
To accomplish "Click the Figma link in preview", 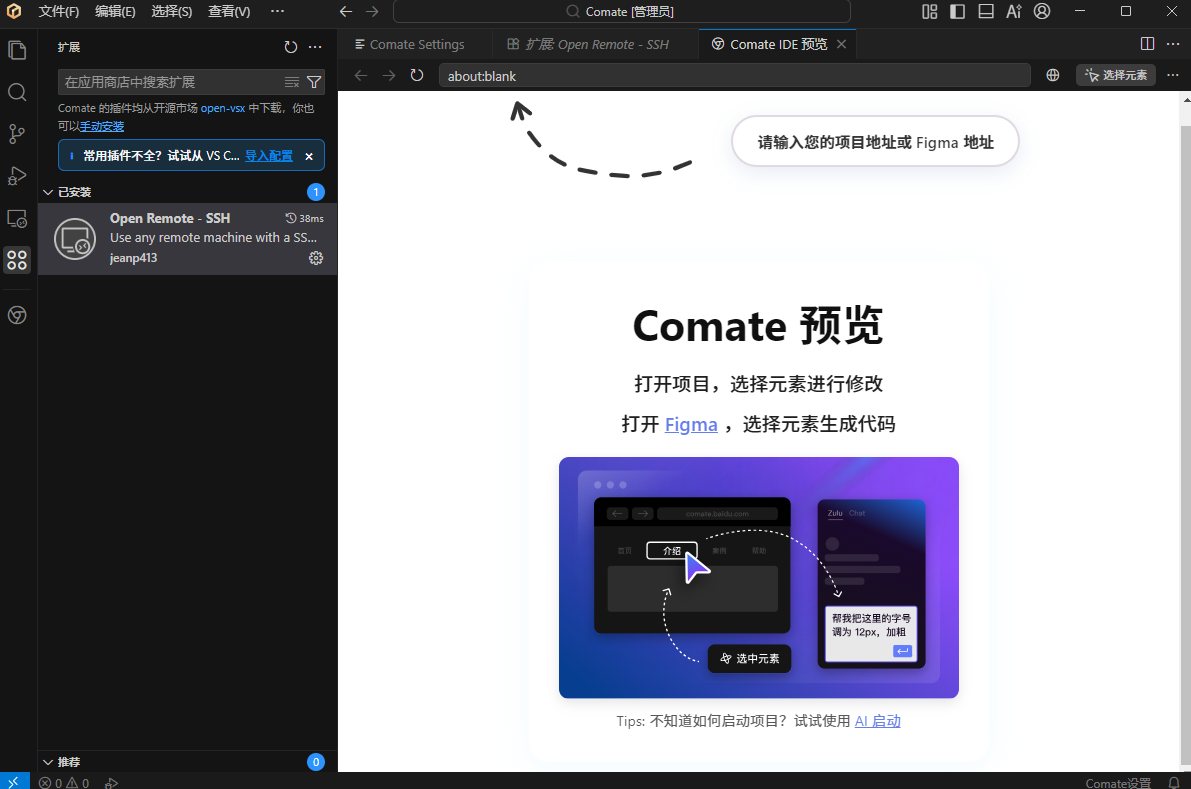I will point(691,424).
